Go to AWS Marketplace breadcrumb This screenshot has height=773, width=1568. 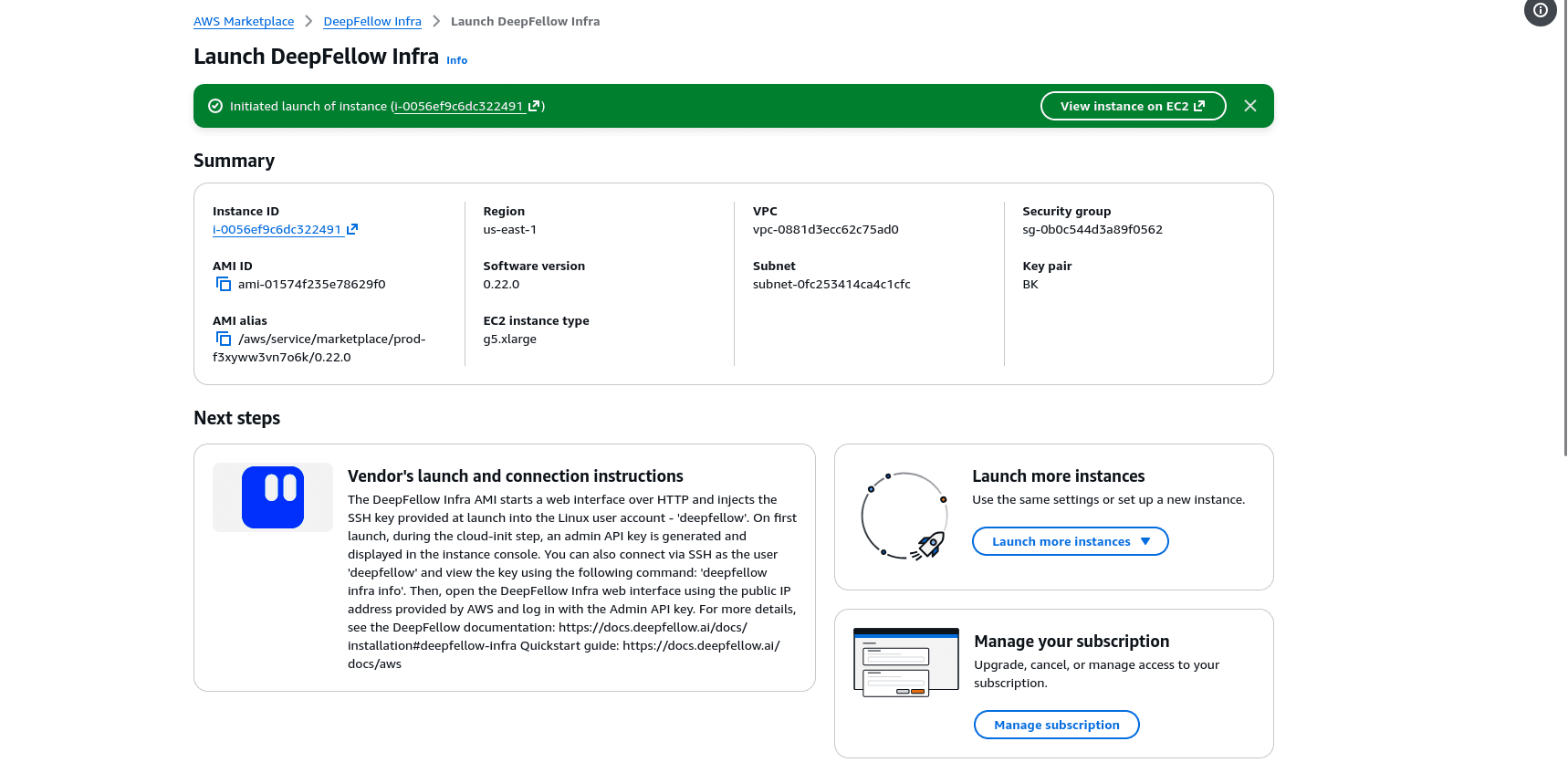pos(244,21)
